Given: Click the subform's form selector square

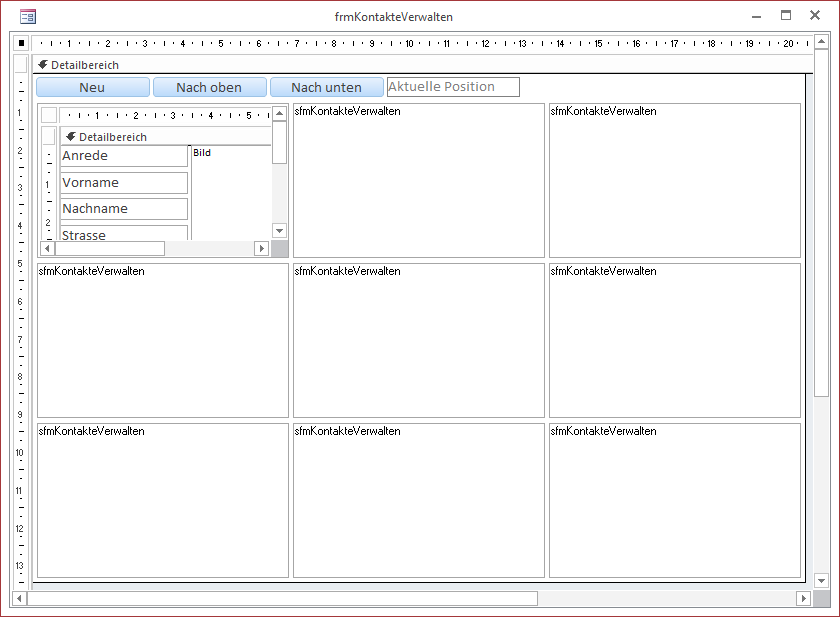Looking at the screenshot, I should point(48,114).
